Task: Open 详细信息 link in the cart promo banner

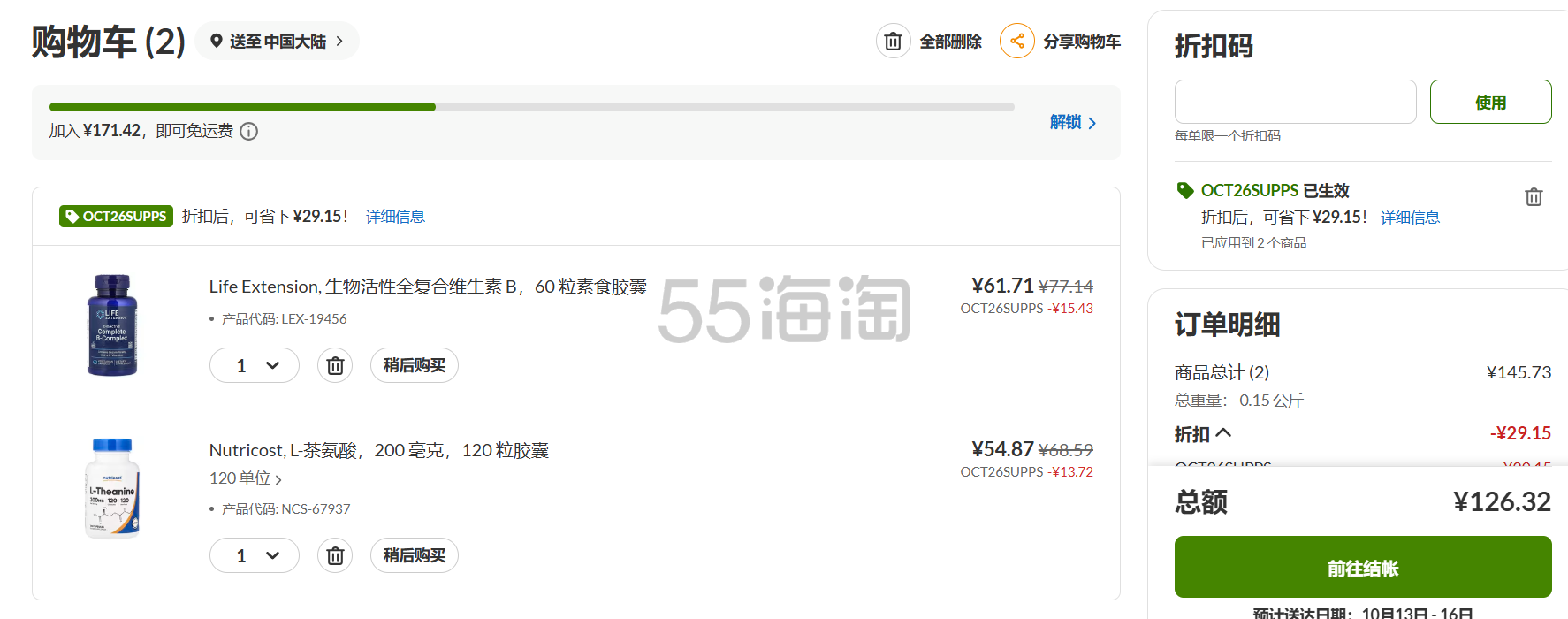Action: pyautogui.click(x=395, y=217)
